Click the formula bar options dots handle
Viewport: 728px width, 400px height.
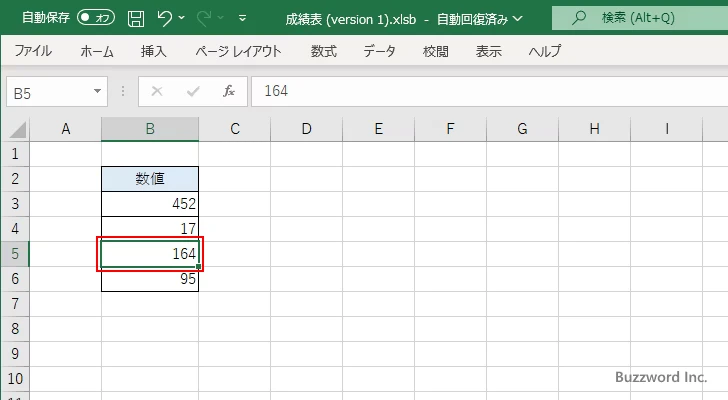coord(123,91)
